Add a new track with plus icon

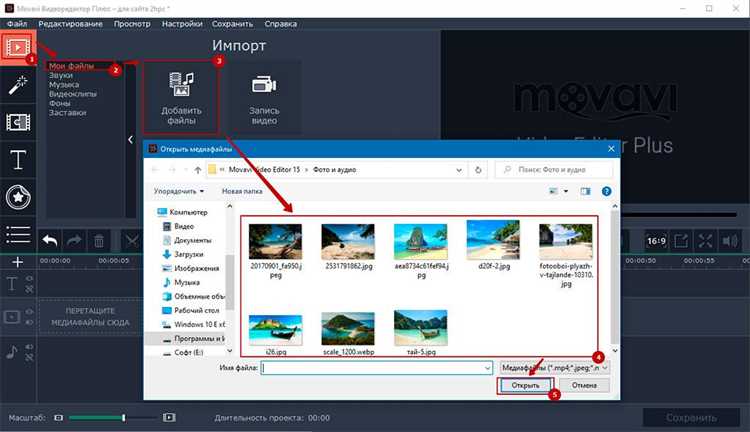coord(18,262)
